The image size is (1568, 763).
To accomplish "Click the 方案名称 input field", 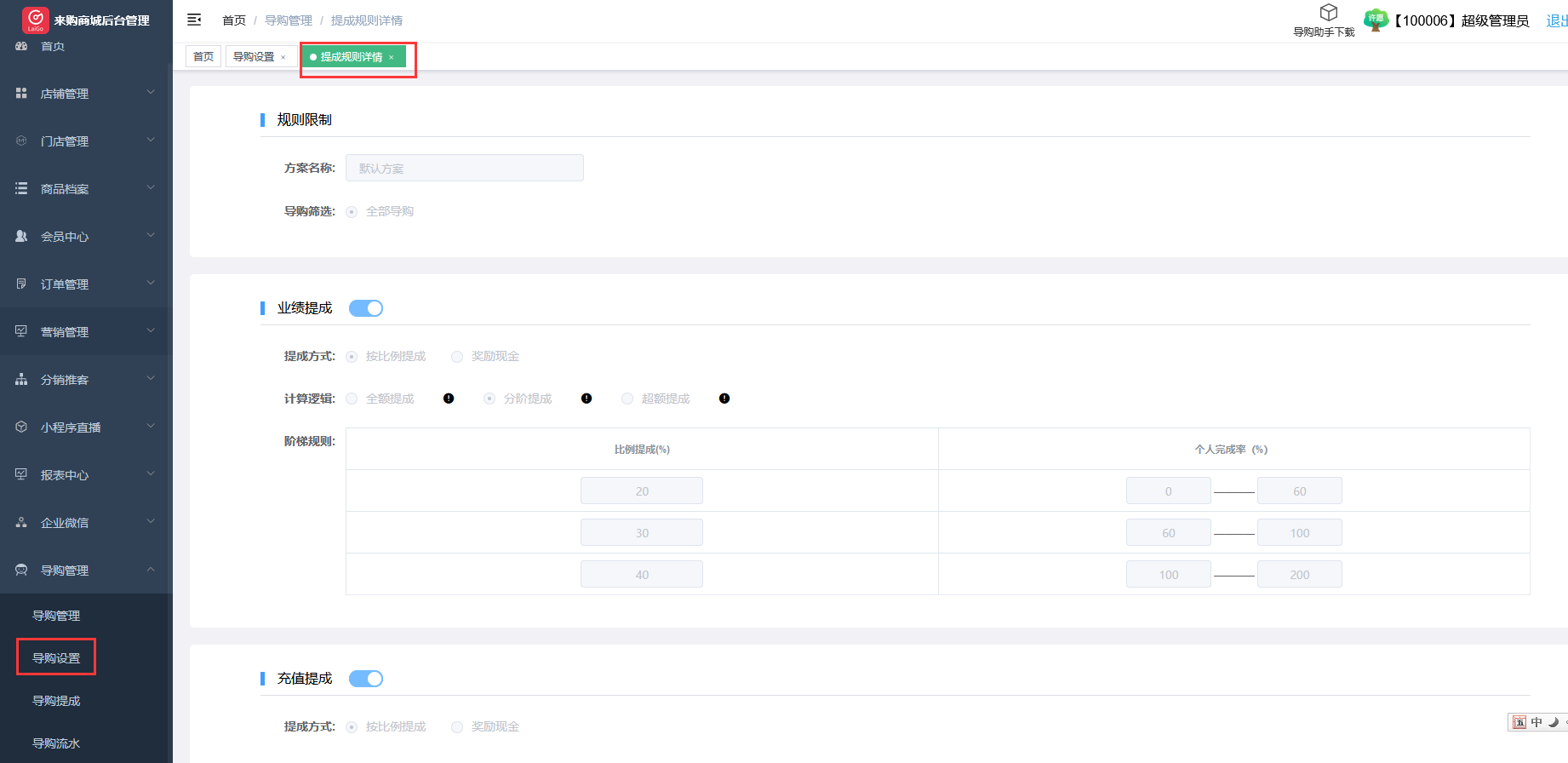I will coord(464,168).
